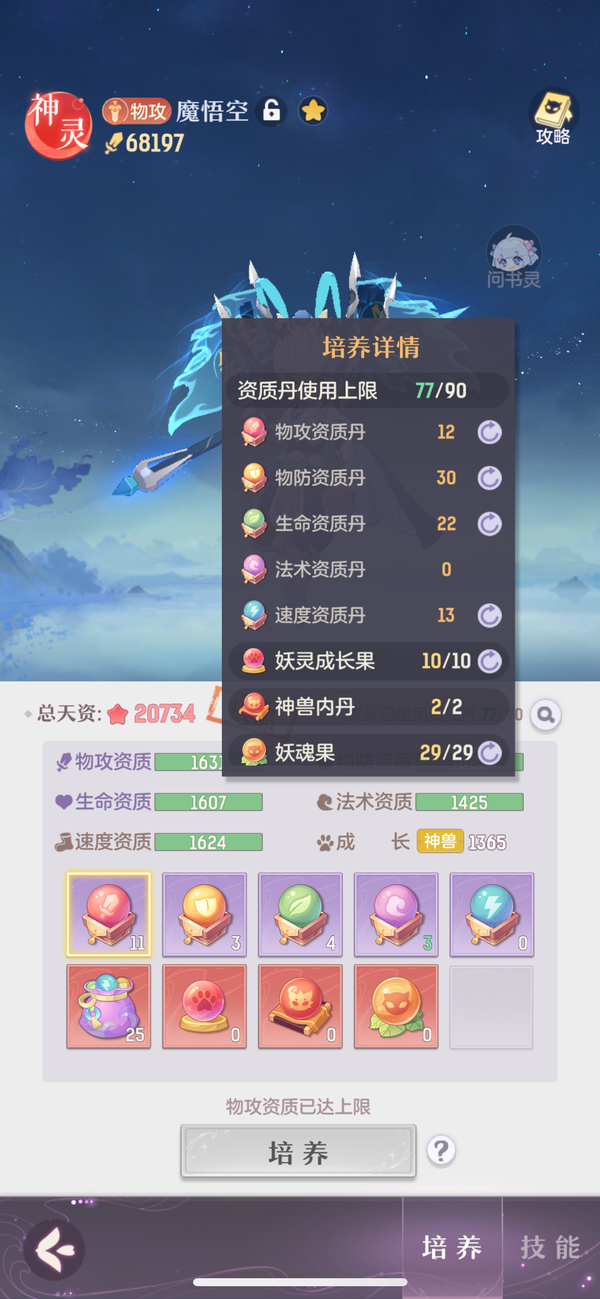Toggle the star favorite icon by 魔悟空
Screen dimensions: 600x1299
point(313,110)
